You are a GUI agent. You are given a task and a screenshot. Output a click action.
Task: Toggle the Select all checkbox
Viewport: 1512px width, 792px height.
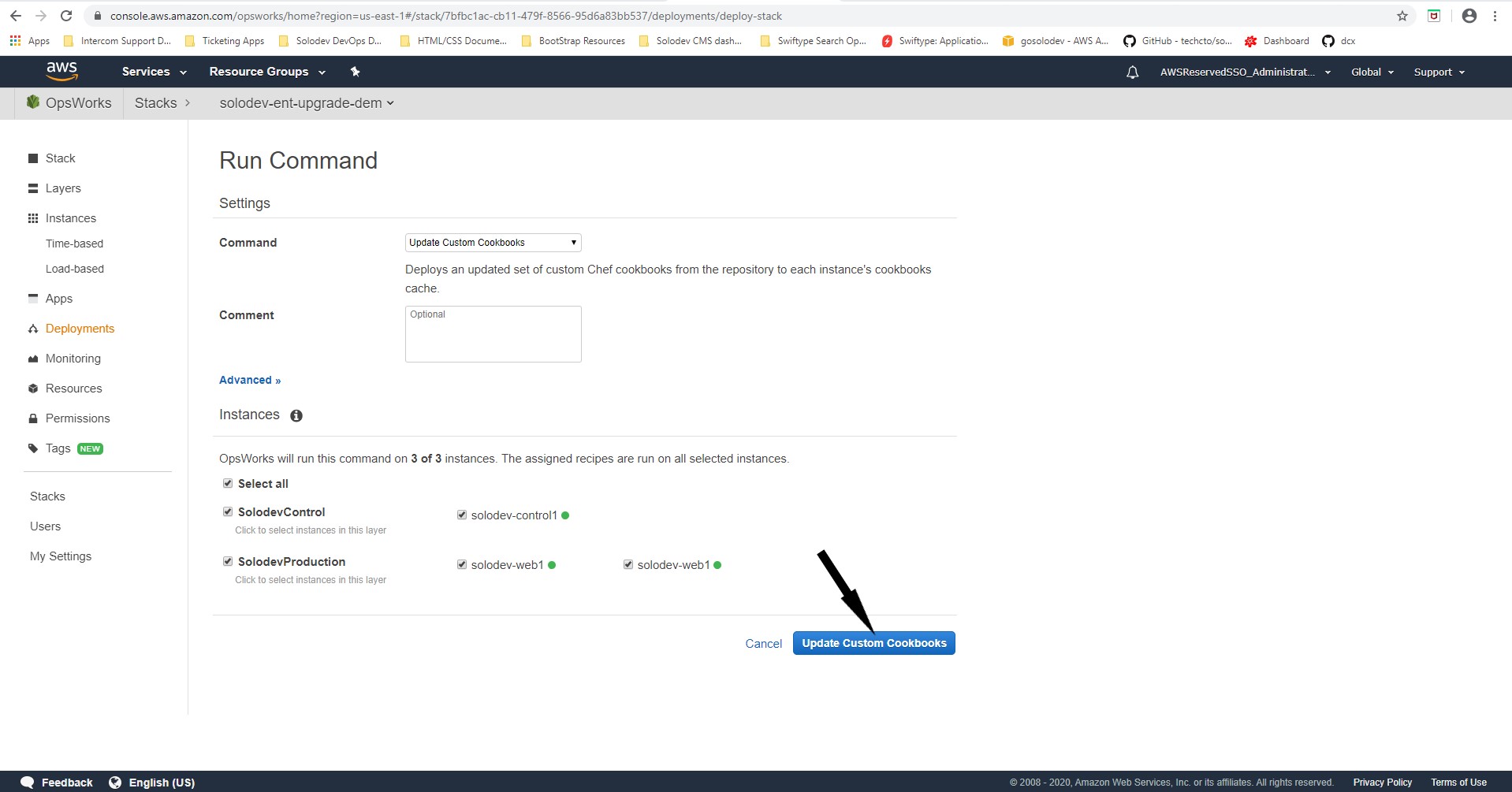coord(228,483)
